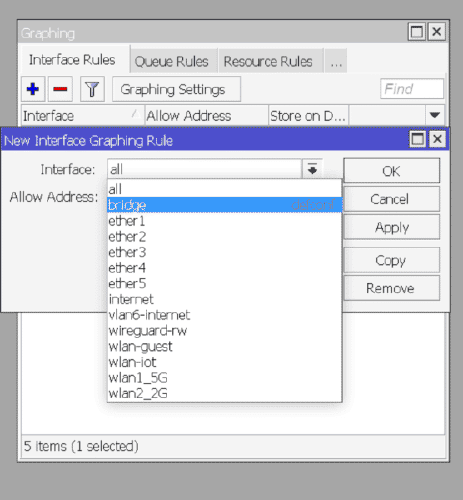Select 'wlan2_2G' from the list
The image size is (463, 500).
[224, 393]
